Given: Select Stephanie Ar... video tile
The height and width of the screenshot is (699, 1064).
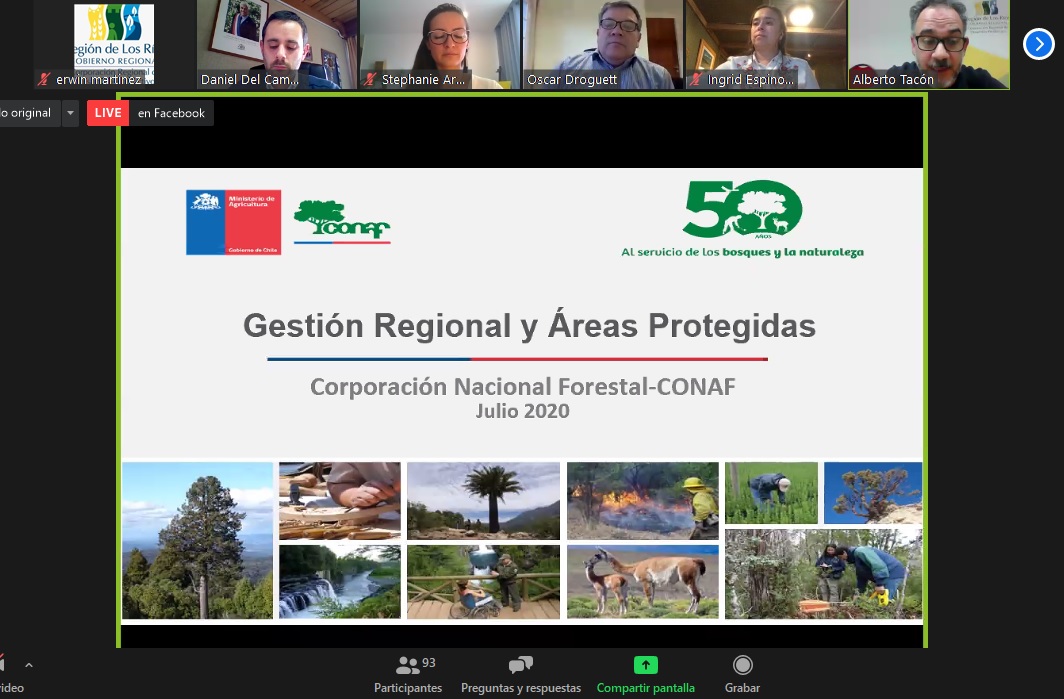Looking at the screenshot, I should 440,45.
